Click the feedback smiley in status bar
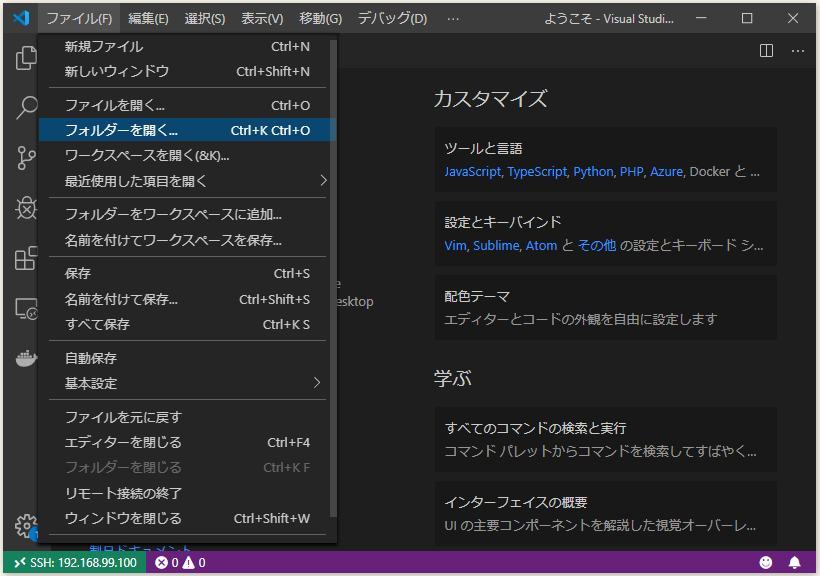The height and width of the screenshot is (576, 820). [x=766, y=562]
